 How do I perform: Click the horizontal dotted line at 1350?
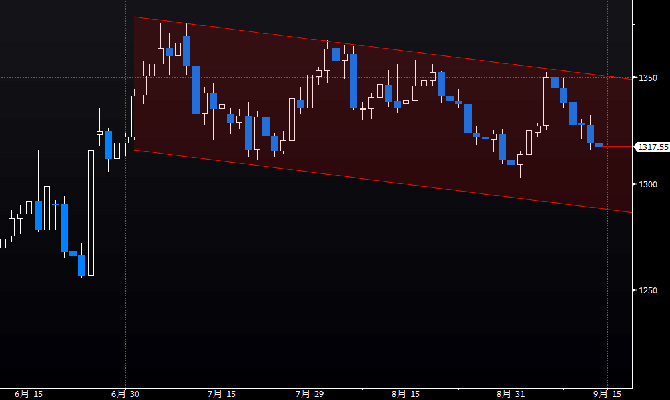(x=60, y=78)
